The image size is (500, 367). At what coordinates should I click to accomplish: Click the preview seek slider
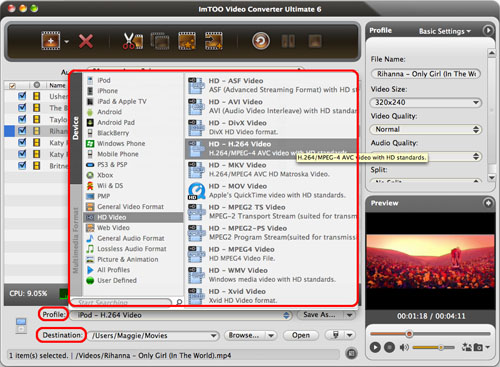click(430, 334)
